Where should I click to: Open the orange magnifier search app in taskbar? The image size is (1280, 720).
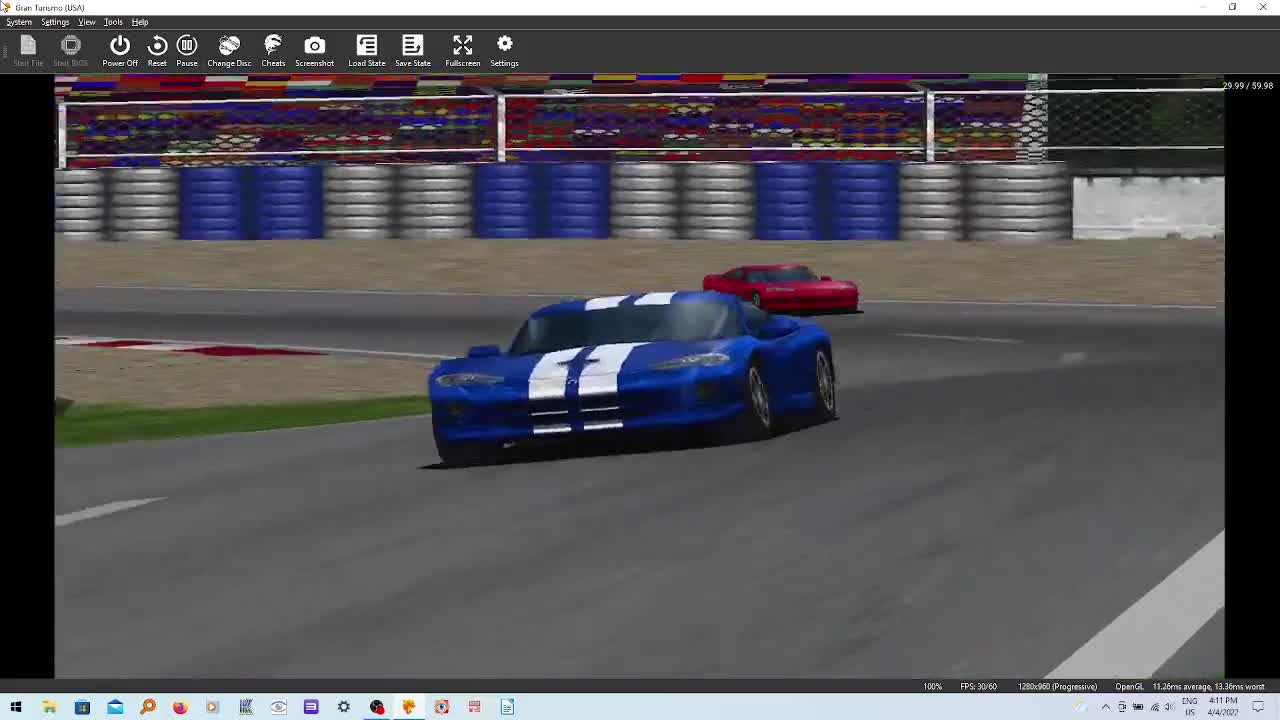[148, 707]
